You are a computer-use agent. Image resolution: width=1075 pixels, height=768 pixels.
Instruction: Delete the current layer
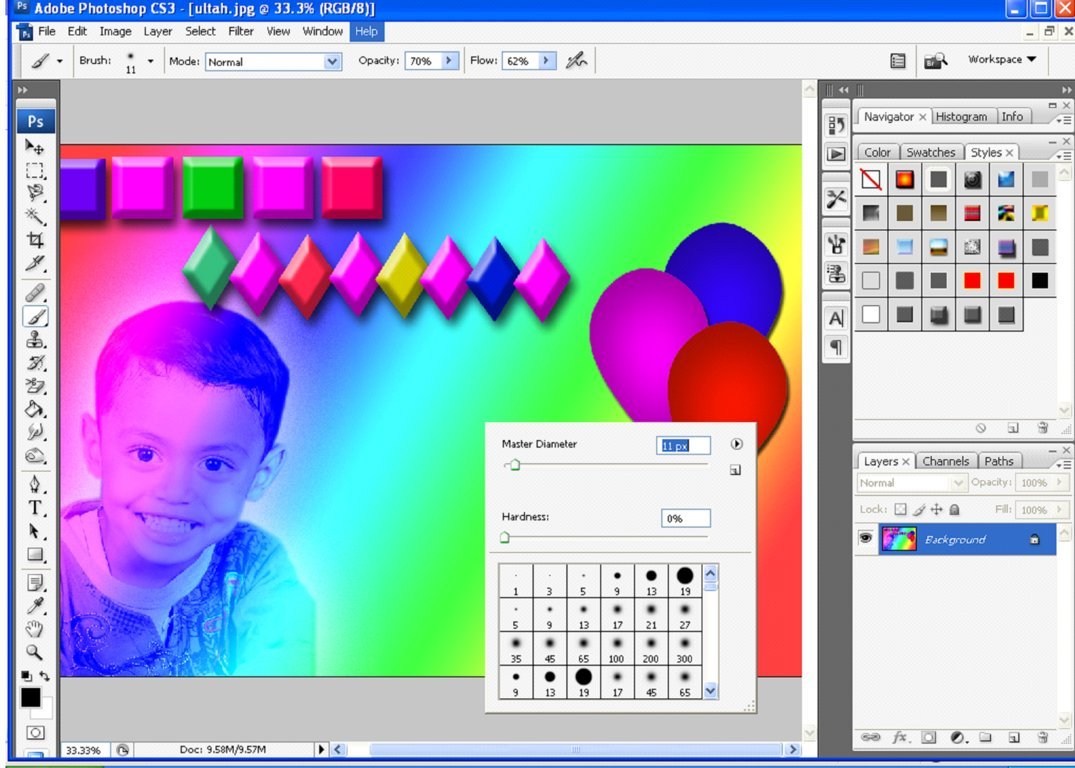1043,737
